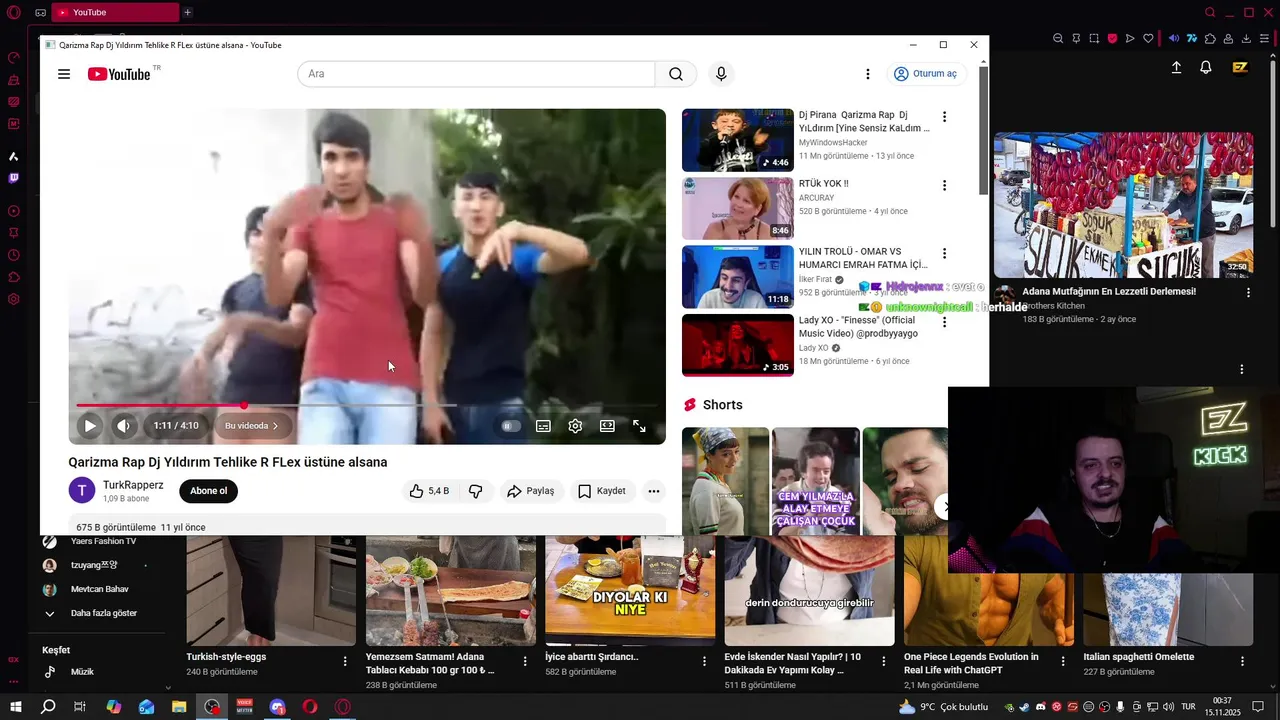The height and width of the screenshot is (720, 1280).
Task: Like the video with thumbs up 5,4 B
Action: click(428, 491)
